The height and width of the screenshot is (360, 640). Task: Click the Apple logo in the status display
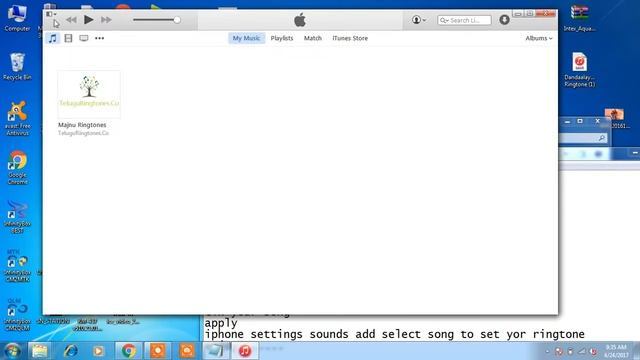point(300,20)
